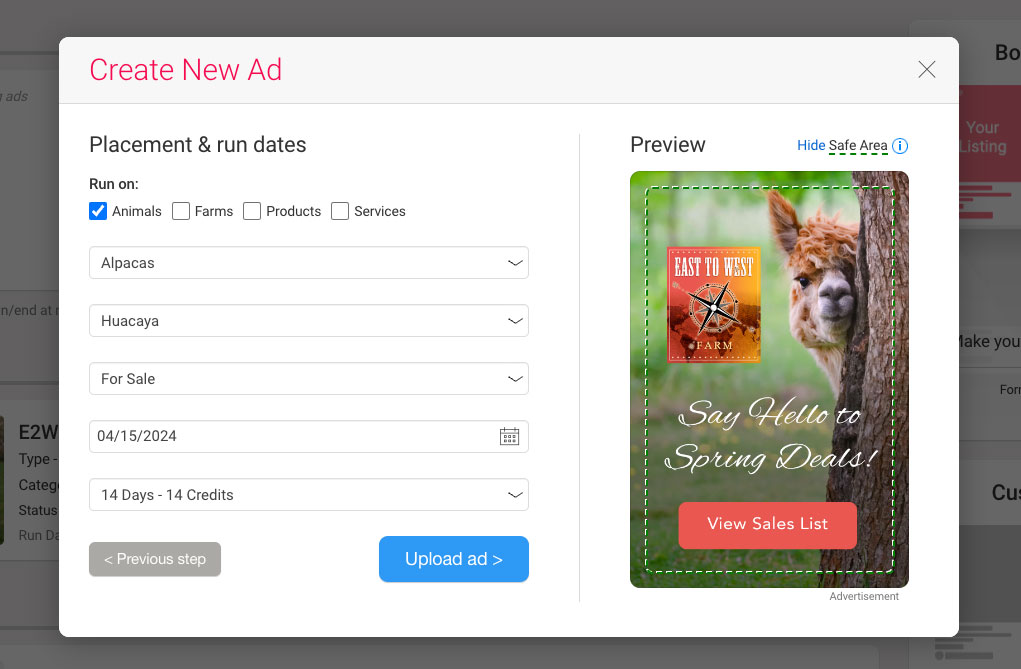1021x669 pixels.
Task: Click the Preview heading
Action: (667, 145)
